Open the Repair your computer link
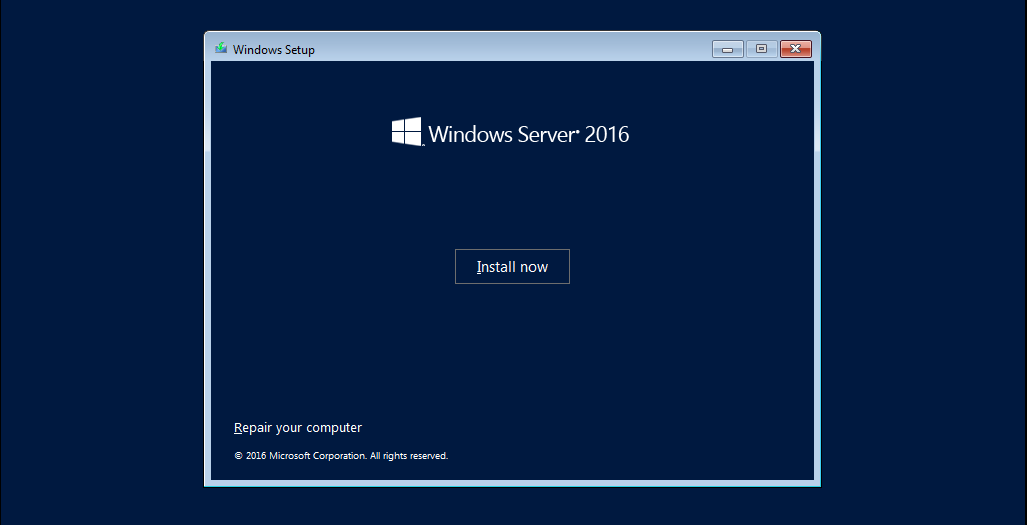Screen dimensions: 1027x525 [x=298, y=428]
